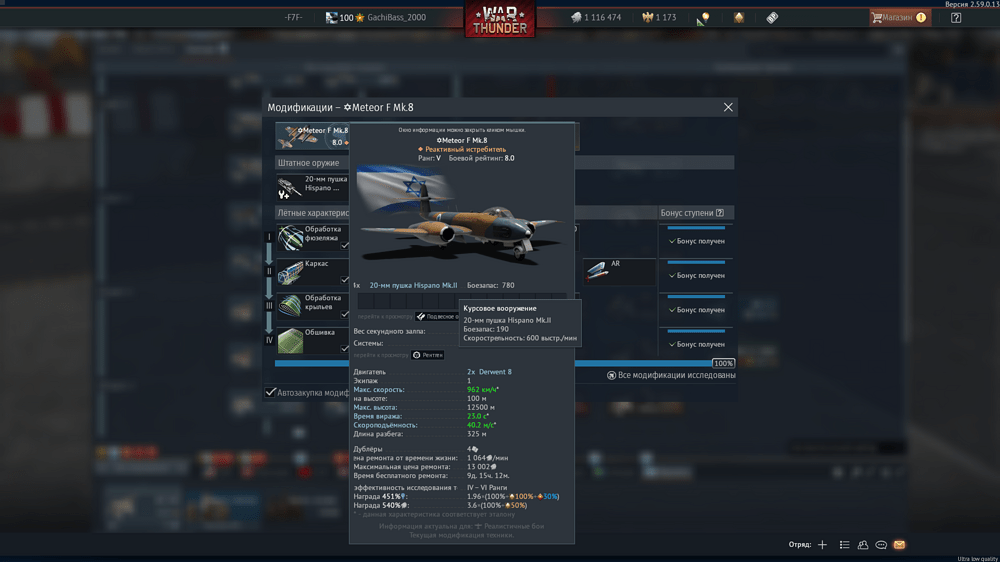Viewport: 1000px width, 562px height.
Task: Open the Магазин shop button
Action: 900,18
